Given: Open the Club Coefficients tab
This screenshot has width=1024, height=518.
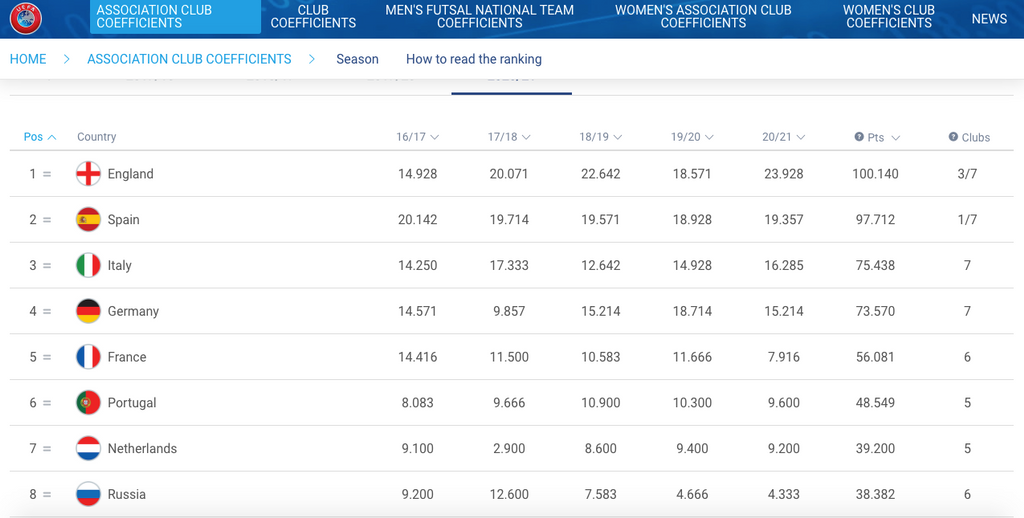Looking at the screenshot, I should coord(313,16).
